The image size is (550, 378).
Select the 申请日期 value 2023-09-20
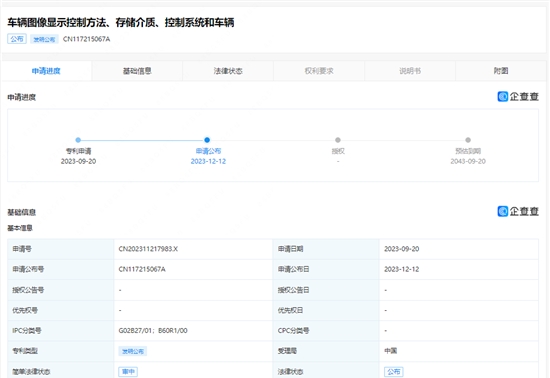tap(402, 249)
